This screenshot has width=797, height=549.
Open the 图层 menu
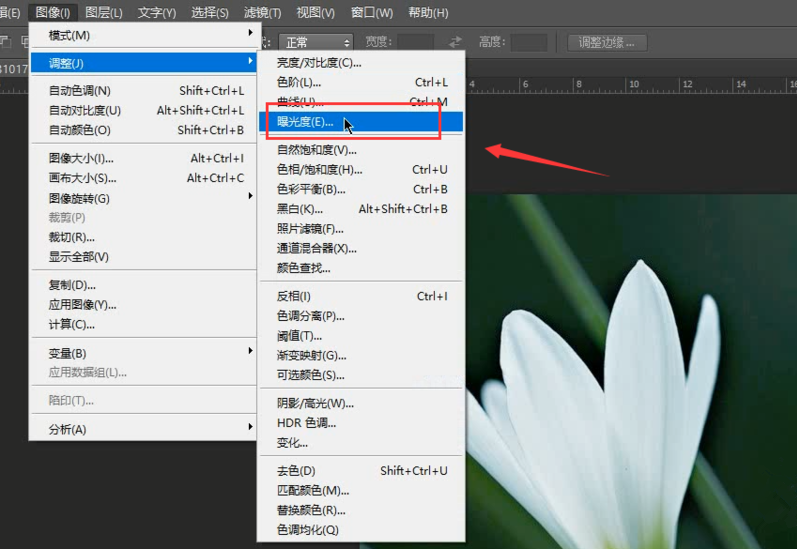point(104,12)
